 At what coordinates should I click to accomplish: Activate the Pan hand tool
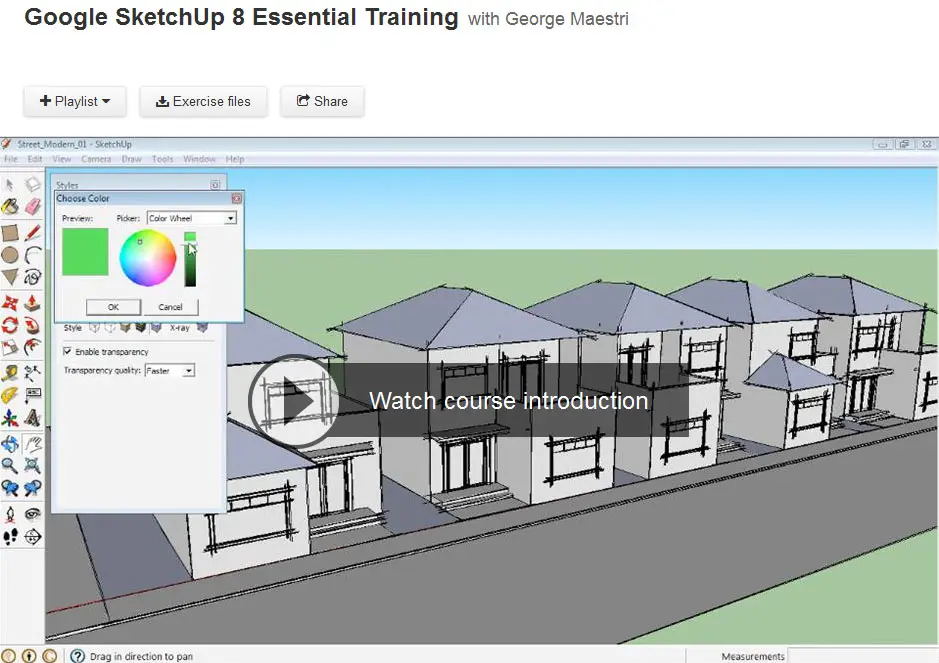32,444
